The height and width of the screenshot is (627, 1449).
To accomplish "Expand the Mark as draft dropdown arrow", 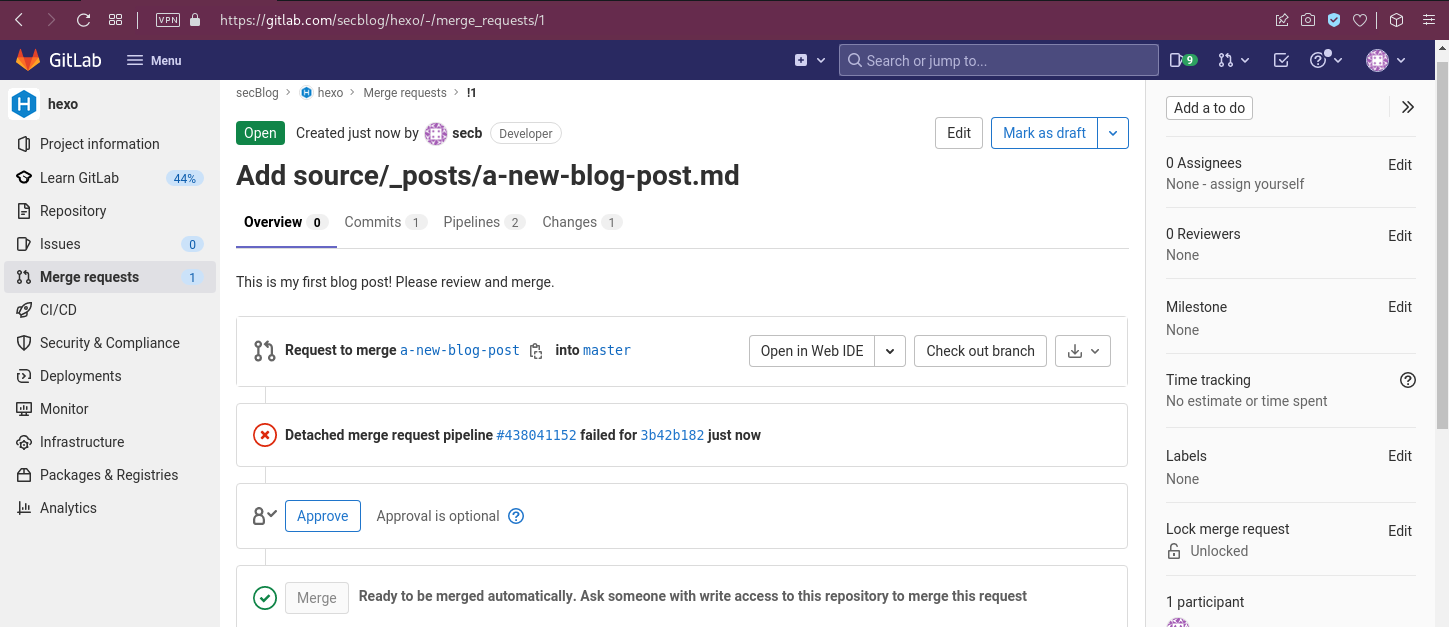I will 1113,133.
